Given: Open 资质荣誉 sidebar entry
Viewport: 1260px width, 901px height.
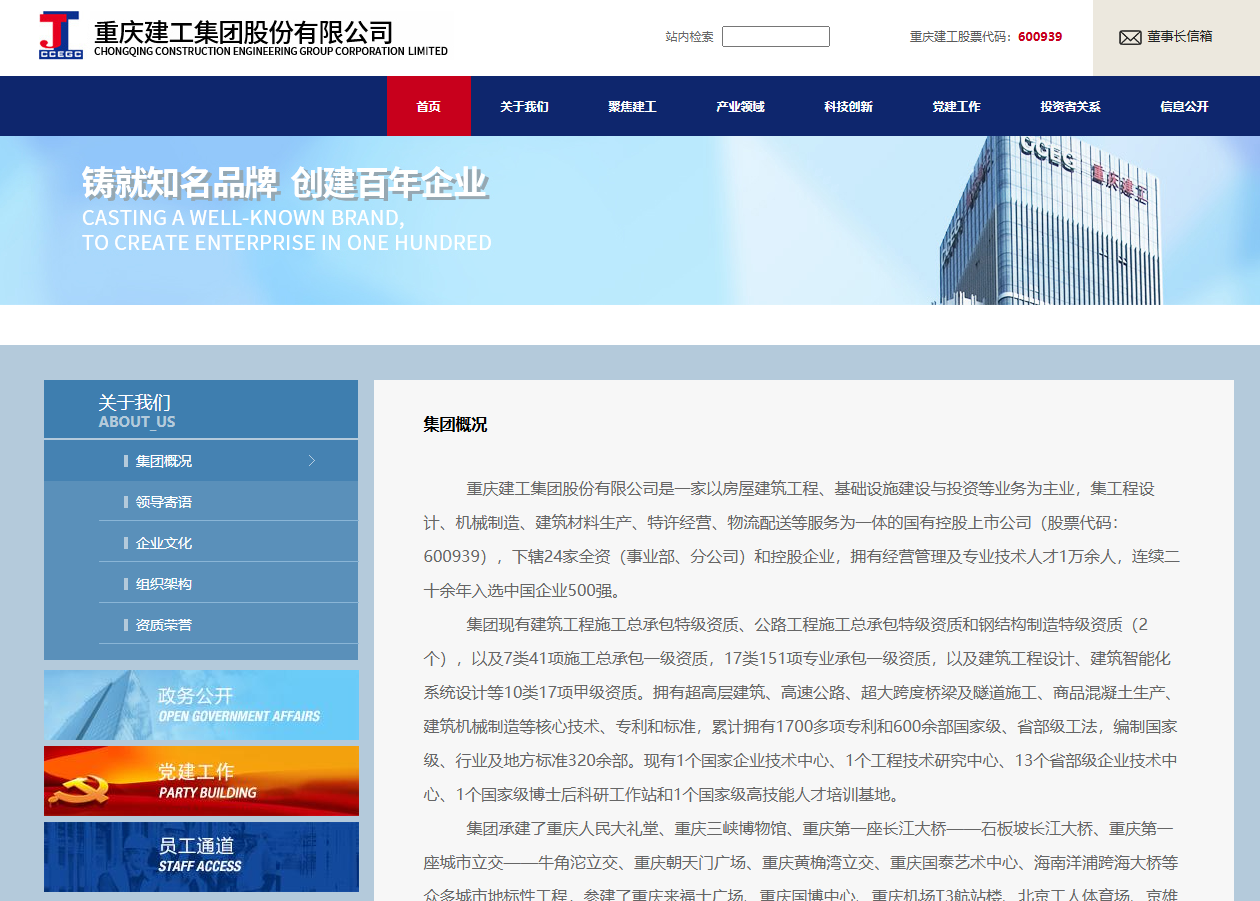Looking at the screenshot, I should coord(164,625).
